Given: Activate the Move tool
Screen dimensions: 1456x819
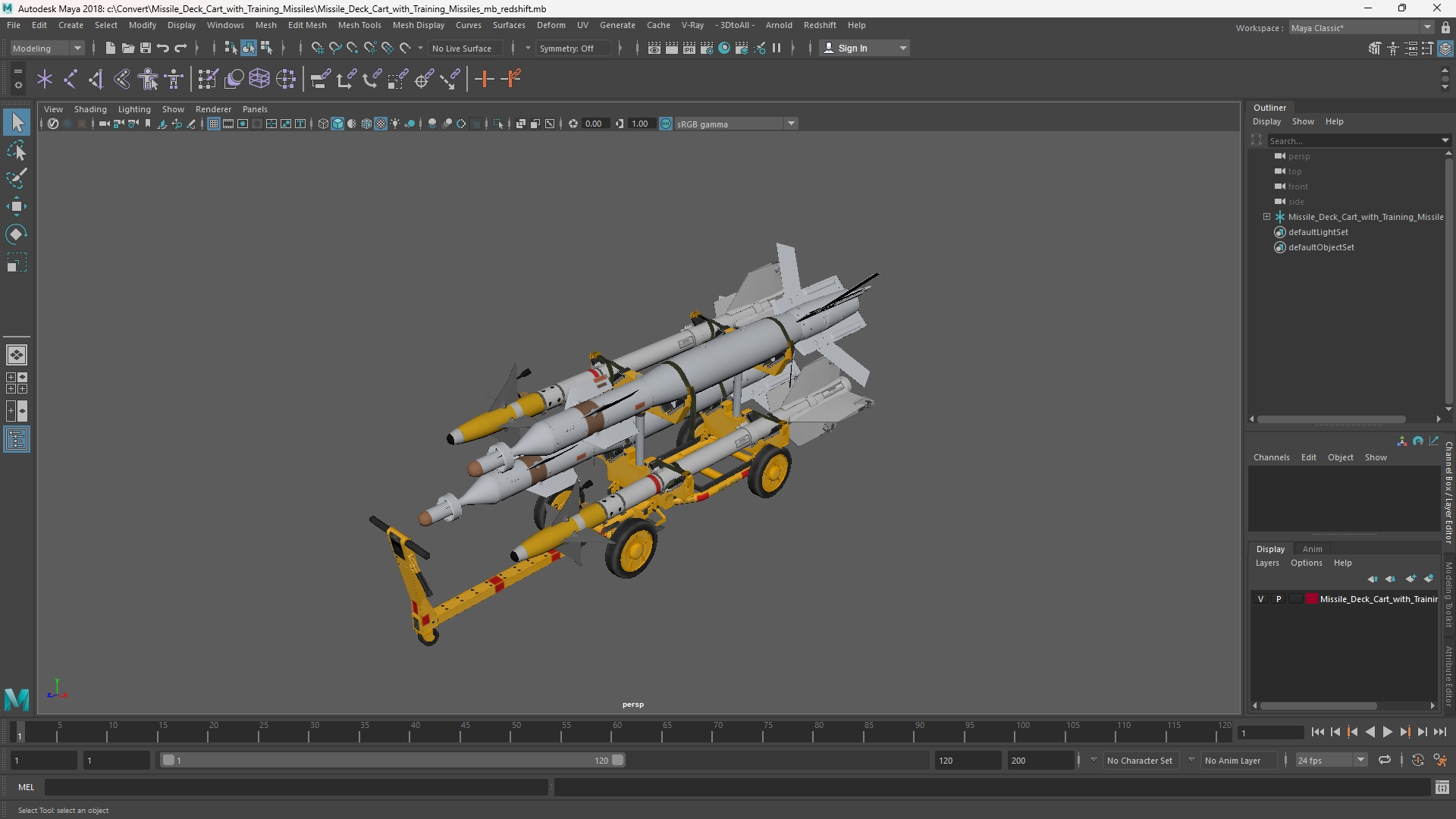Looking at the screenshot, I should point(17,206).
